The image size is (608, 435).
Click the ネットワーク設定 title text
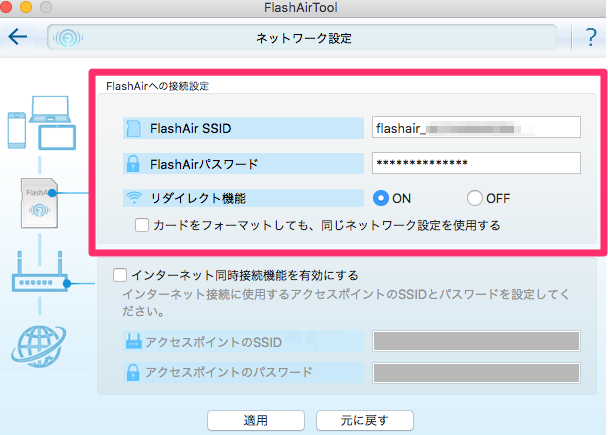pos(304,38)
